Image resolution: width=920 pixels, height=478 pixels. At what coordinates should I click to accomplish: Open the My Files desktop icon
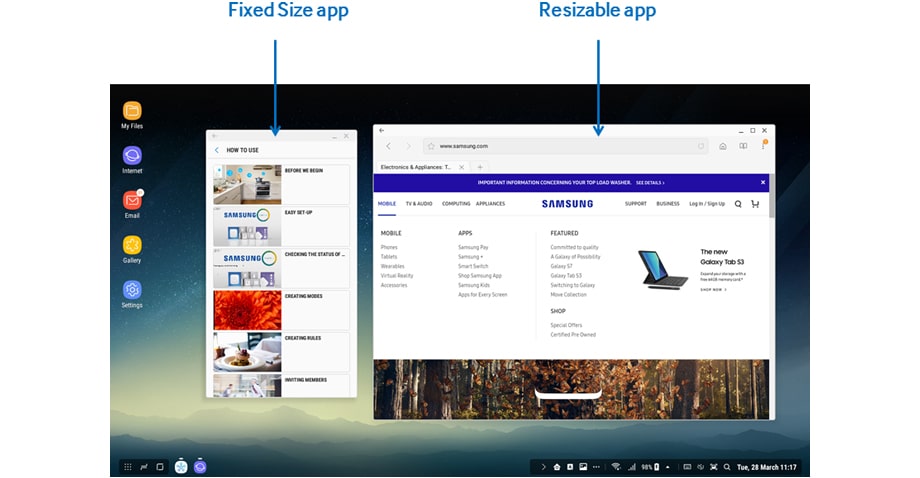coord(132,111)
